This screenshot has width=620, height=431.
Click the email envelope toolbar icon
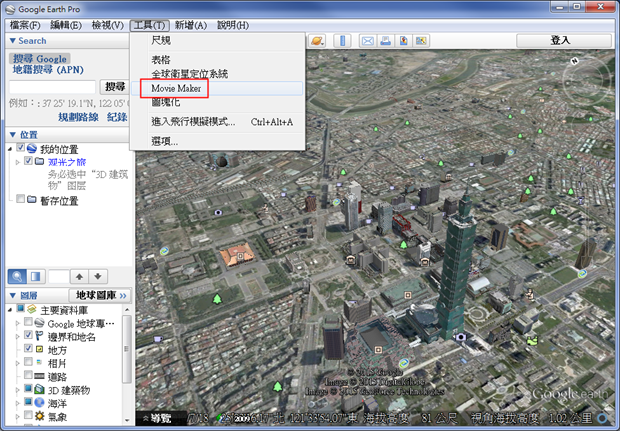click(x=368, y=40)
